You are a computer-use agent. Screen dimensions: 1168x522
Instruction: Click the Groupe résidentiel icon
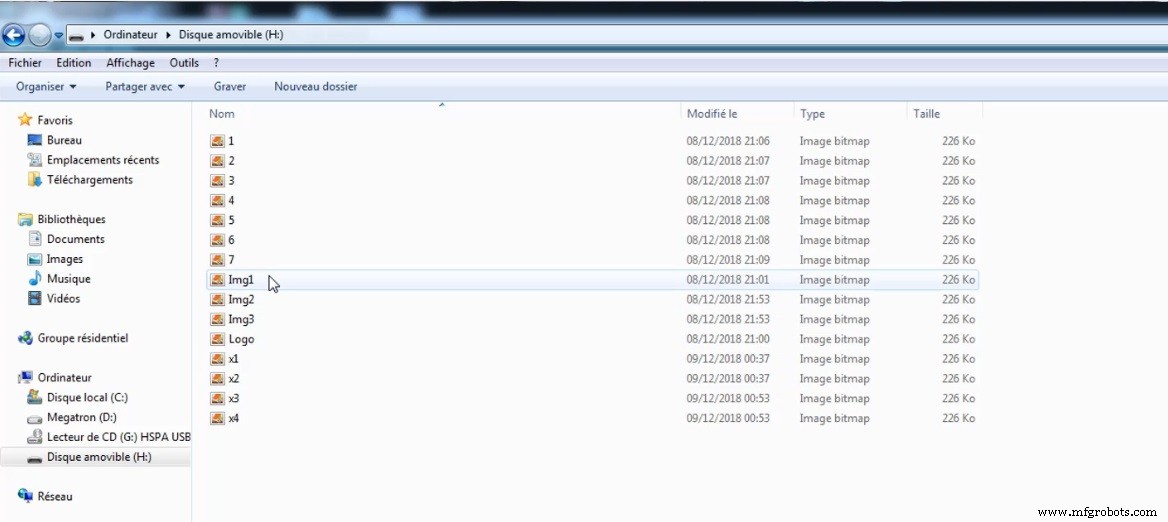25,339
